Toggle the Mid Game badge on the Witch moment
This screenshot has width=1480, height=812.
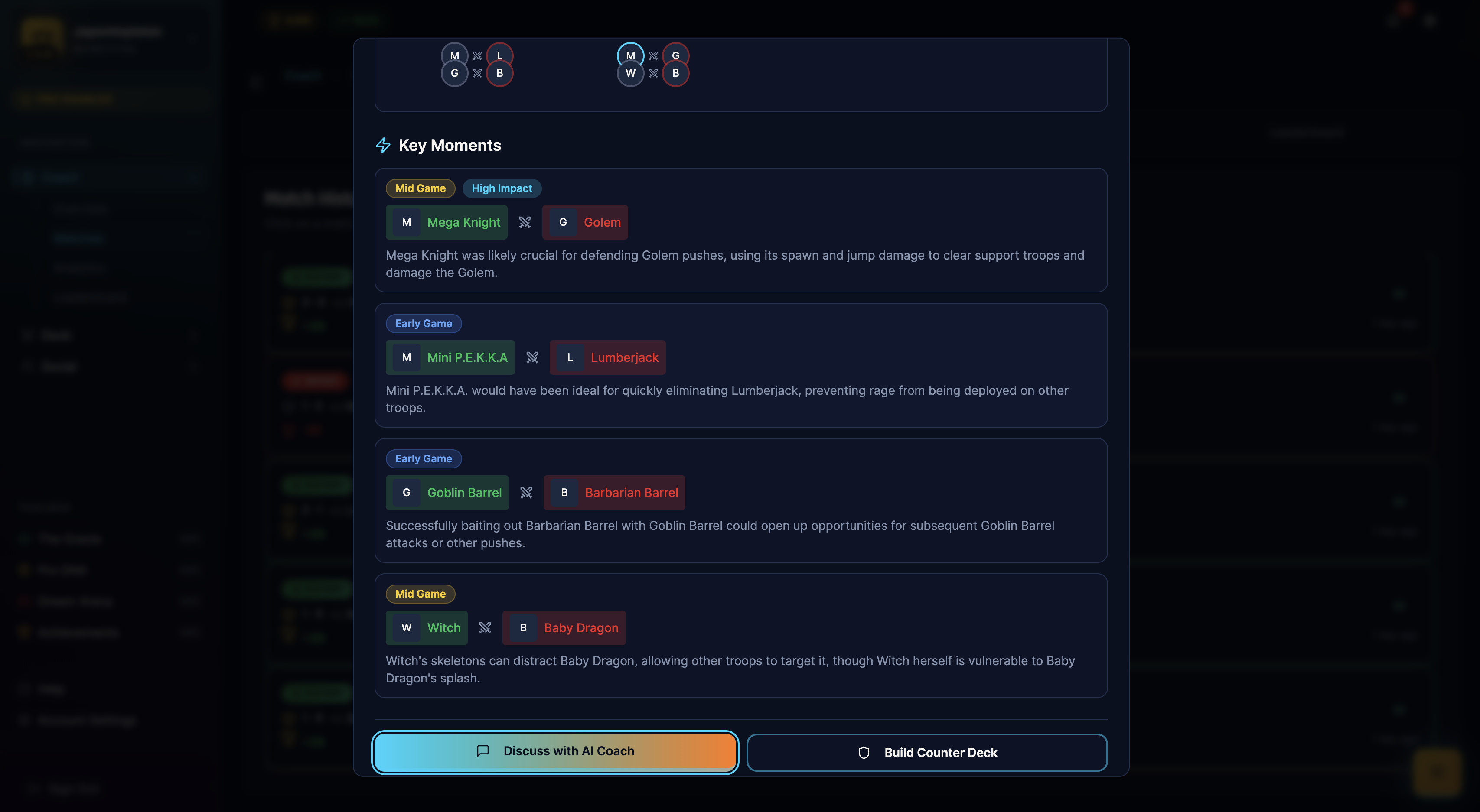click(420, 594)
